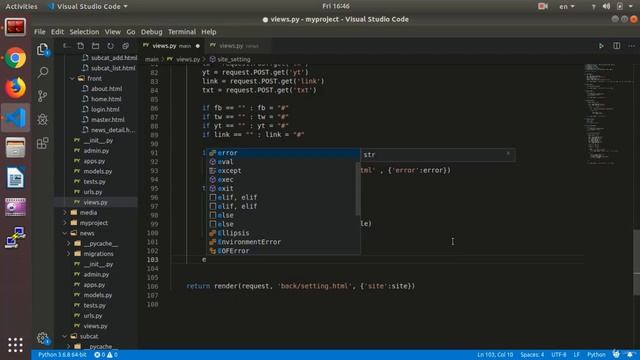Open the Go menu

pyautogui.click(x=131, y=32)
